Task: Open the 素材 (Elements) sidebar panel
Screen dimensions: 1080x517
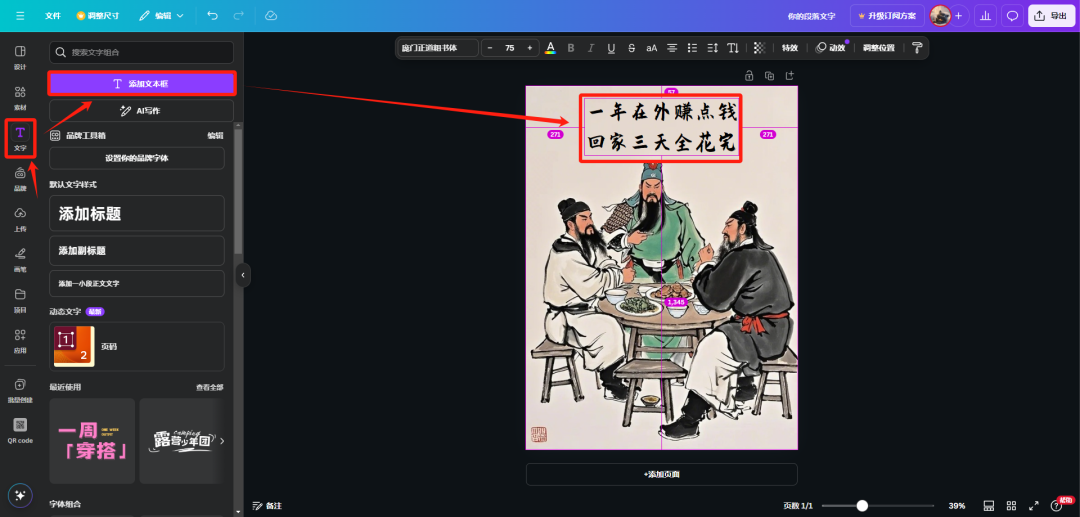Action: tap(20, 97)
